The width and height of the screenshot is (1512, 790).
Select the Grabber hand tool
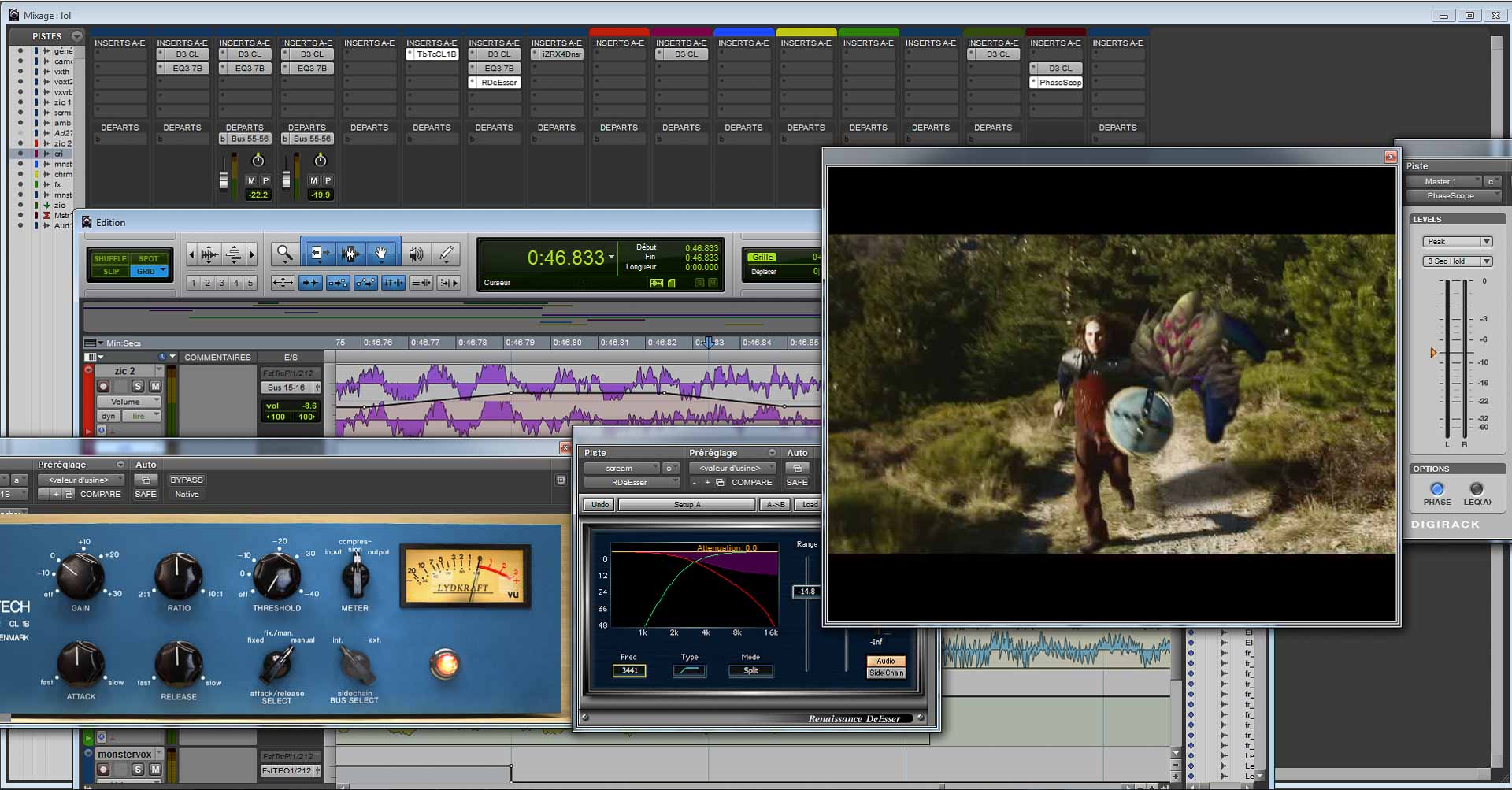(381, 254)
